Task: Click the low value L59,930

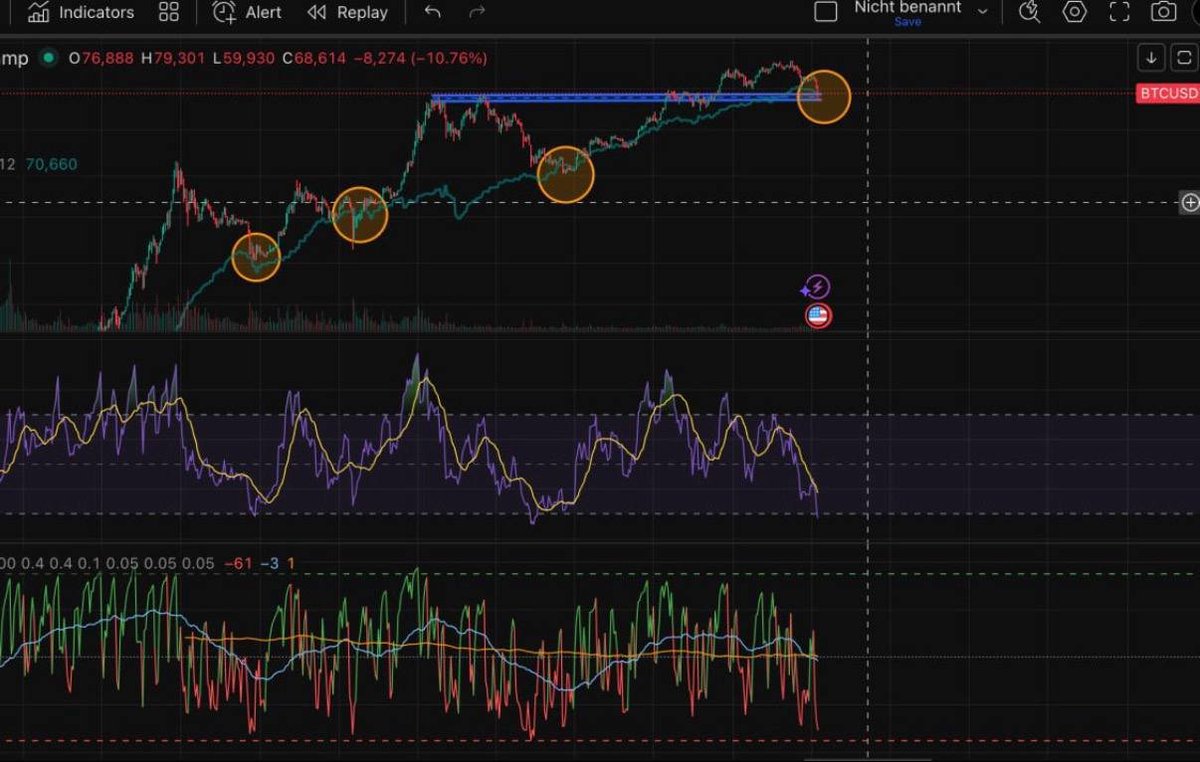Action: pyautogui.click(x=244, y=59)
